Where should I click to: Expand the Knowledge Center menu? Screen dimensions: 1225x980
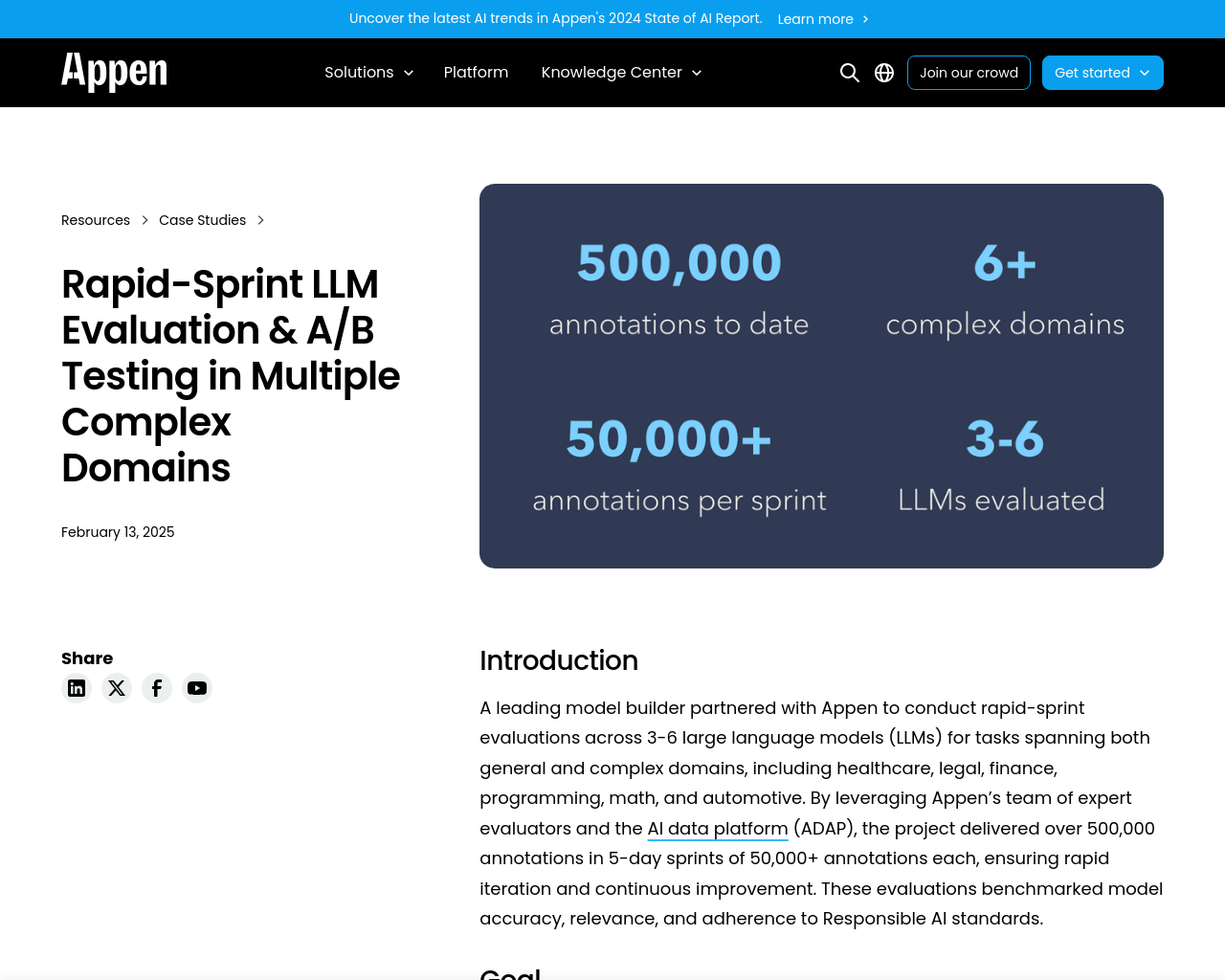[x=621, y=73]
